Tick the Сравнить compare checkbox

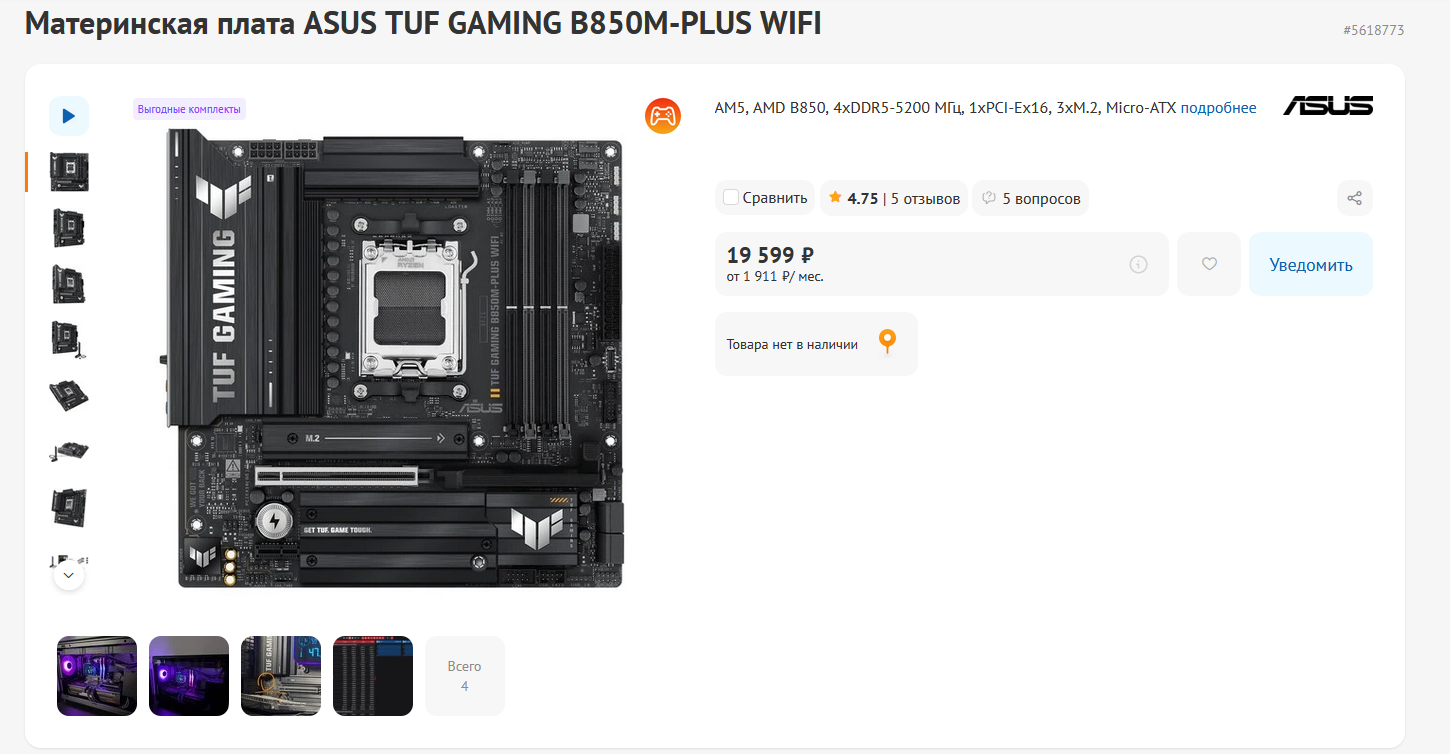731,198
